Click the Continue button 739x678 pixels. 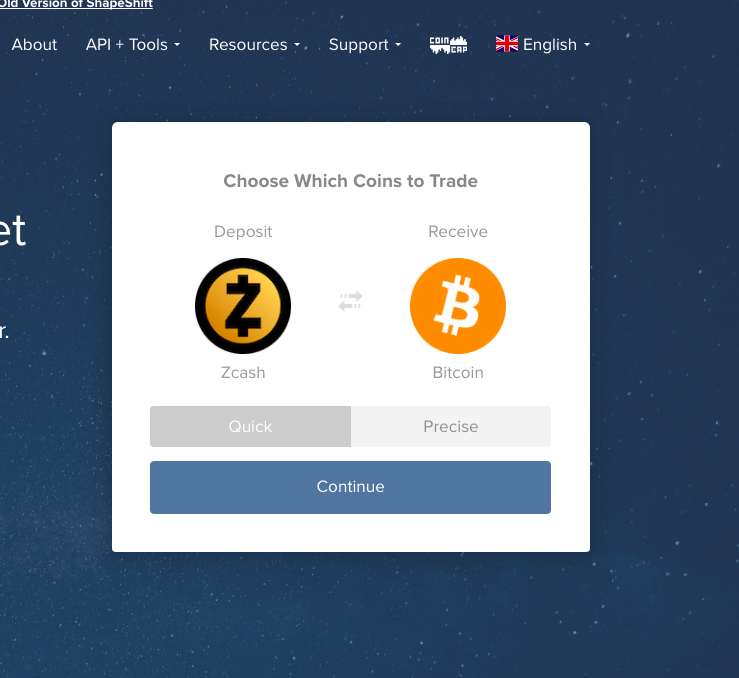coord(350,487)
